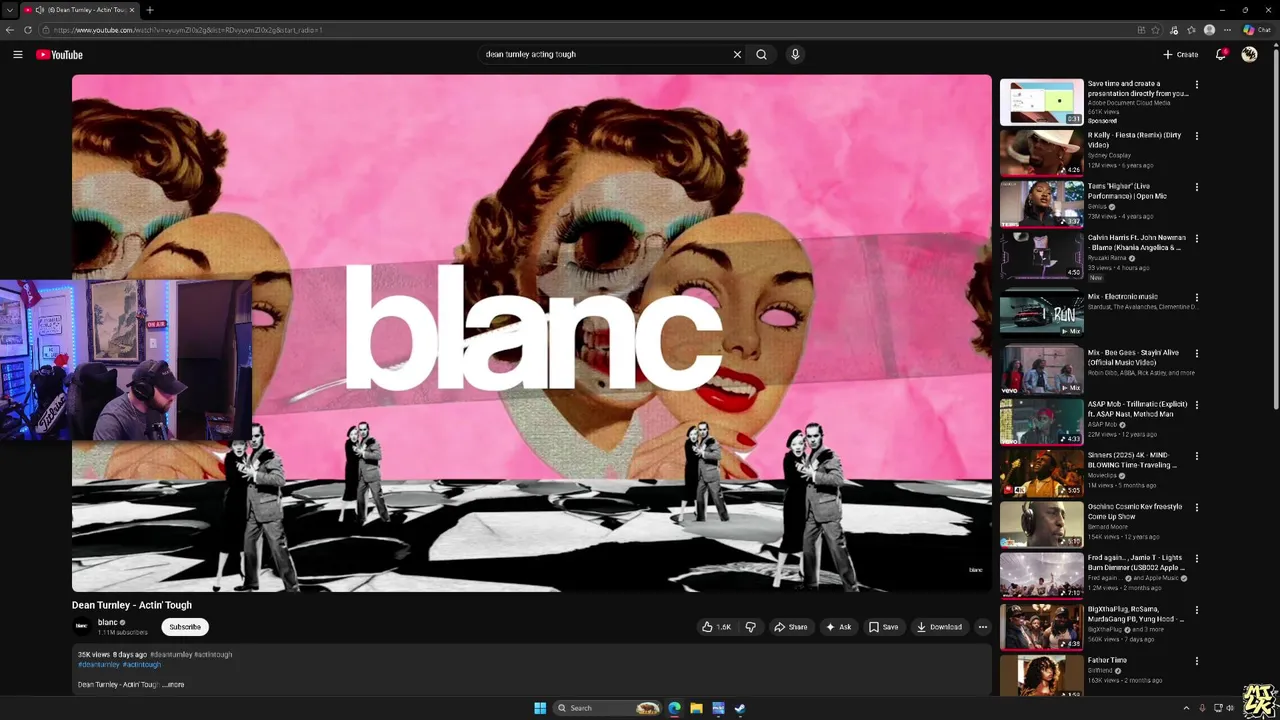
Task: Play the main video
Action: tap(531, 333)
